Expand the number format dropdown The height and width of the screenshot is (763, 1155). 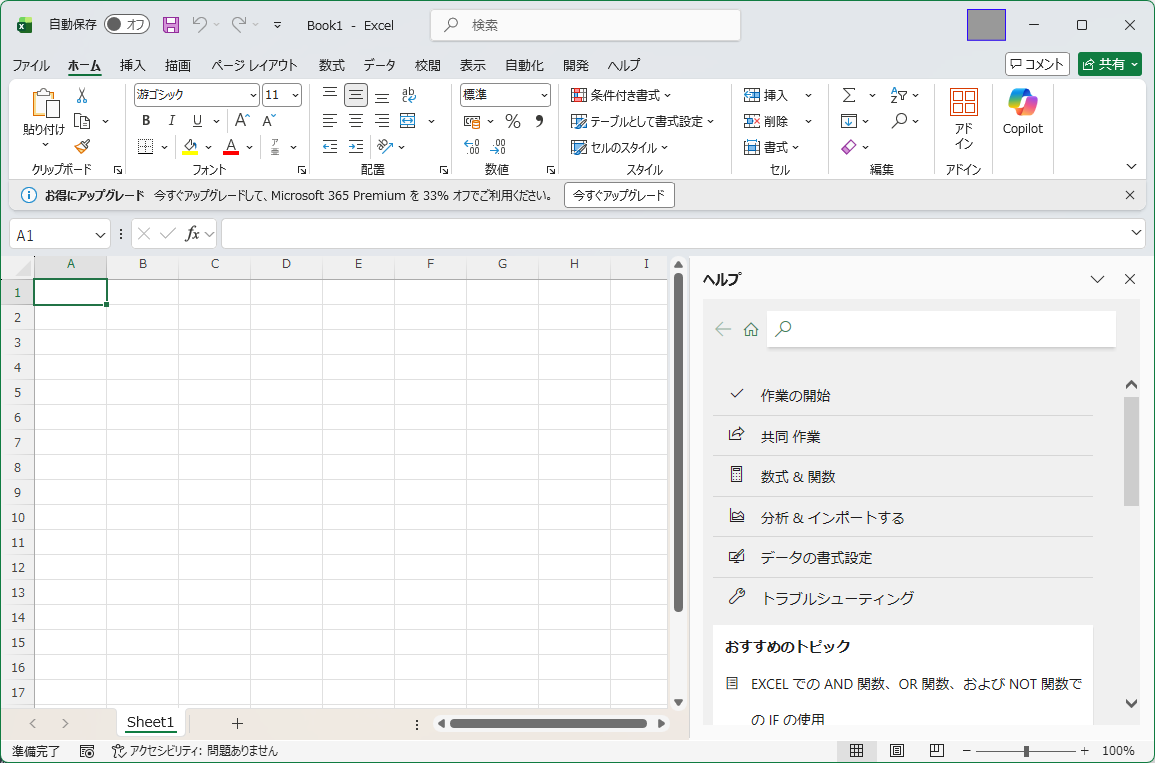pyautogui.click(x=544, y=95)
